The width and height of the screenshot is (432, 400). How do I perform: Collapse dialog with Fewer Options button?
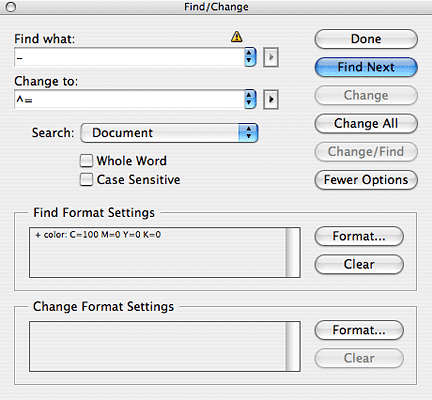[366, 180]
